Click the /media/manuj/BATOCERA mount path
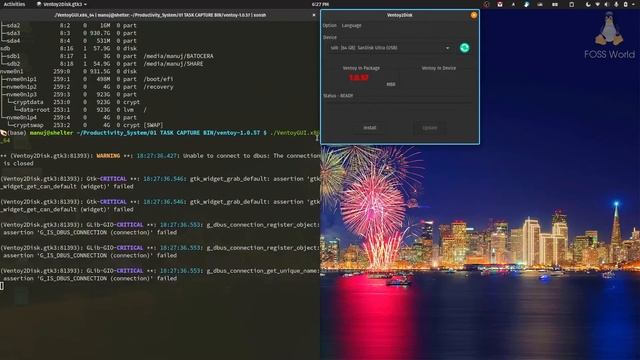 178,56
